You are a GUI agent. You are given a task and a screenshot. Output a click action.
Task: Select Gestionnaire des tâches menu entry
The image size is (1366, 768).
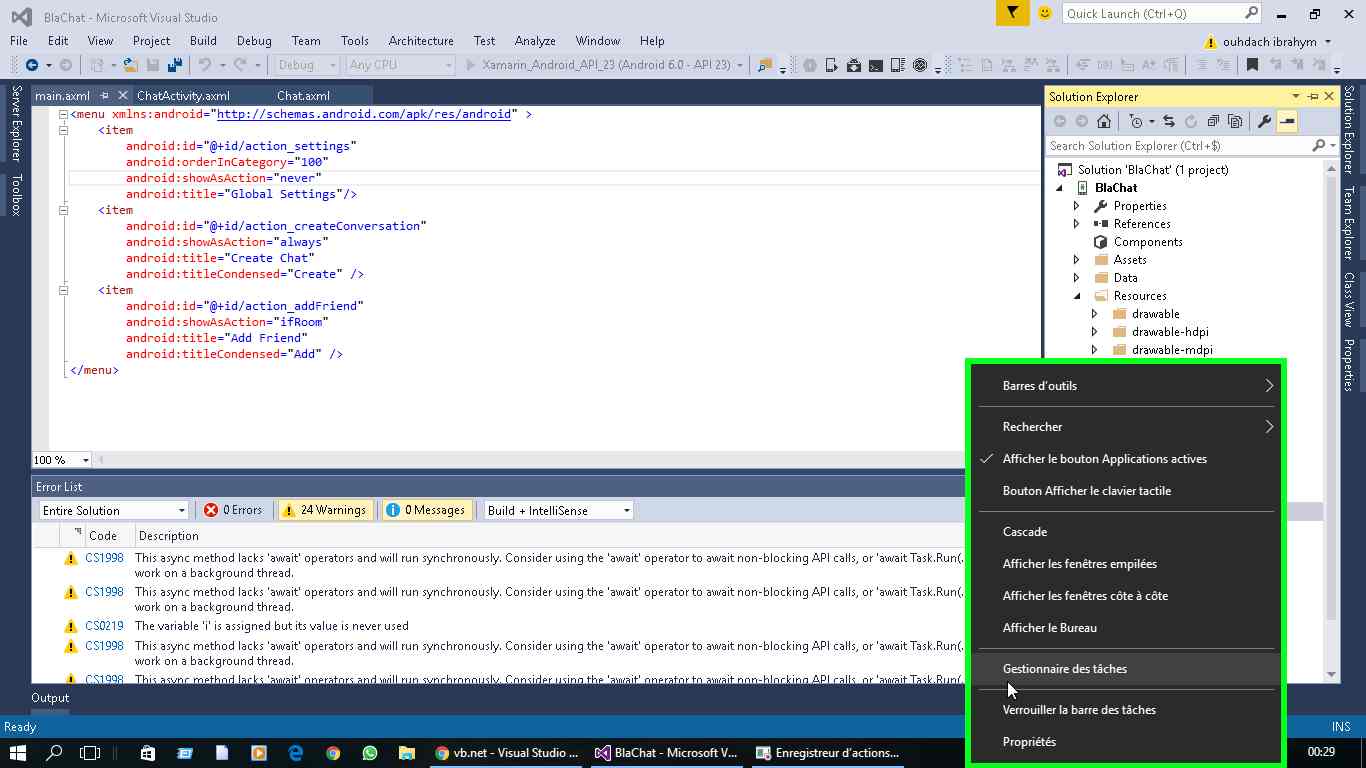coord(1127,669)
